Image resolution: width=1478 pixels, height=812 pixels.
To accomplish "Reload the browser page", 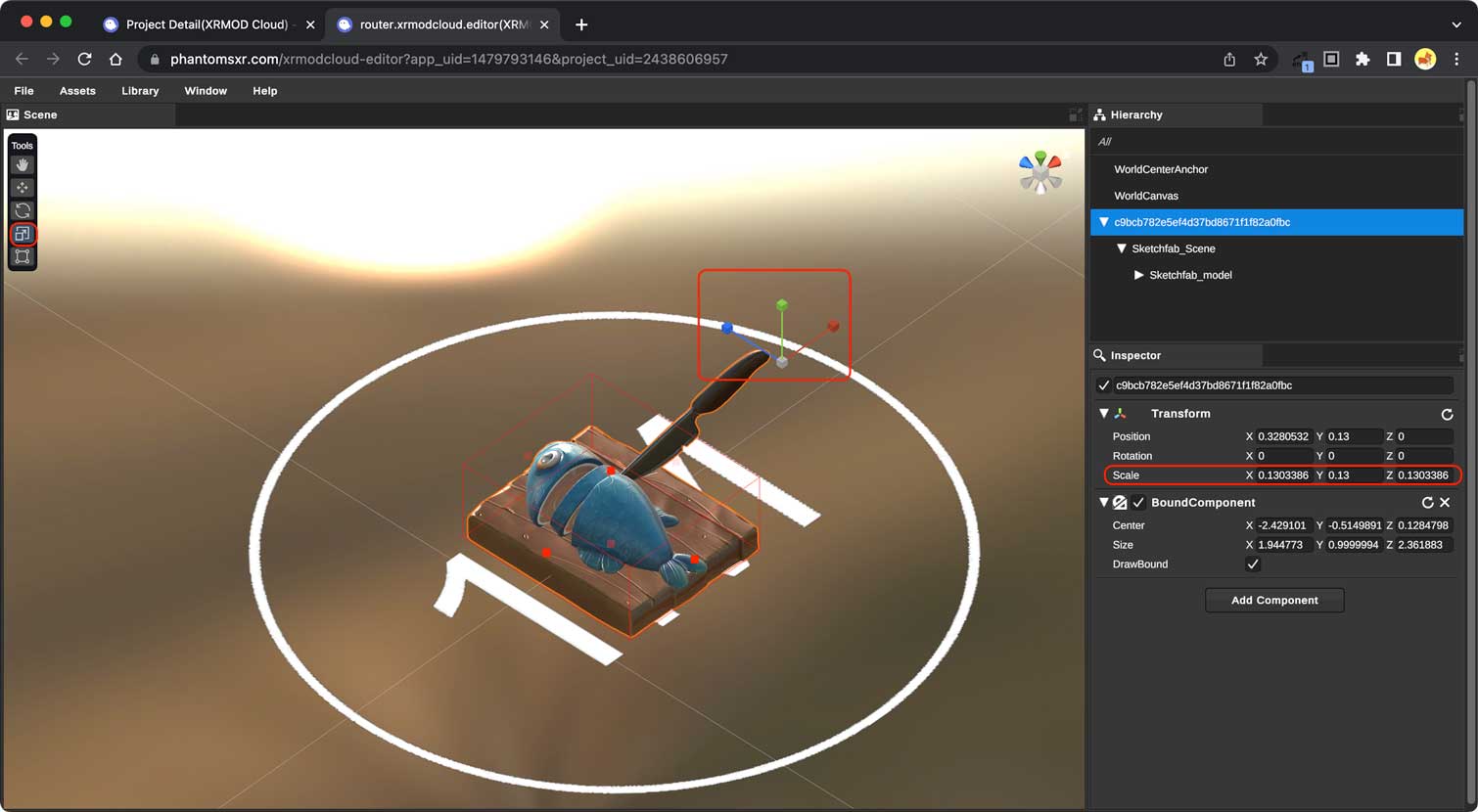I will tap(84, 59).
